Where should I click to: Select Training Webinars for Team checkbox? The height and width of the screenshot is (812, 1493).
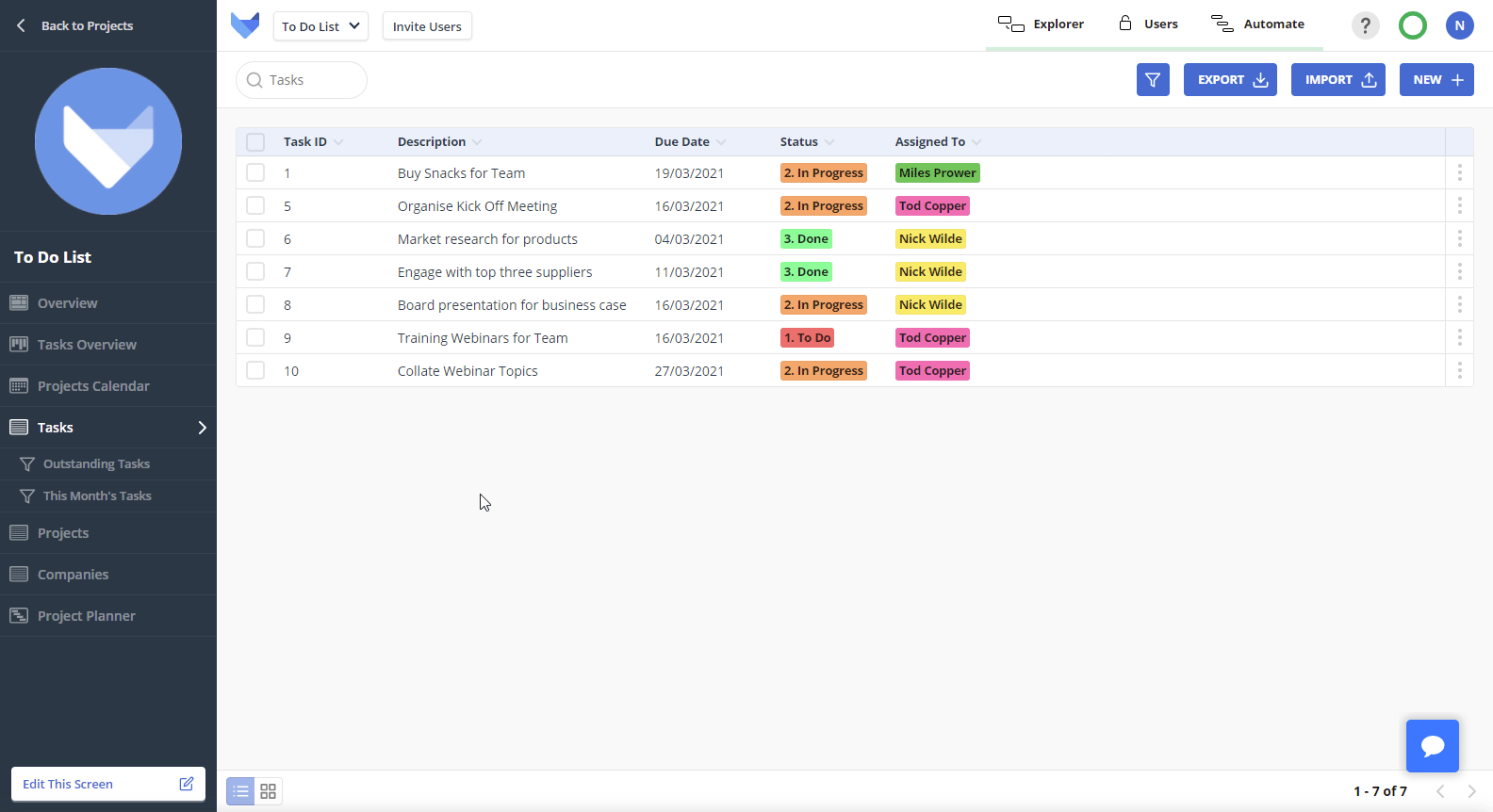pos(255,337)
